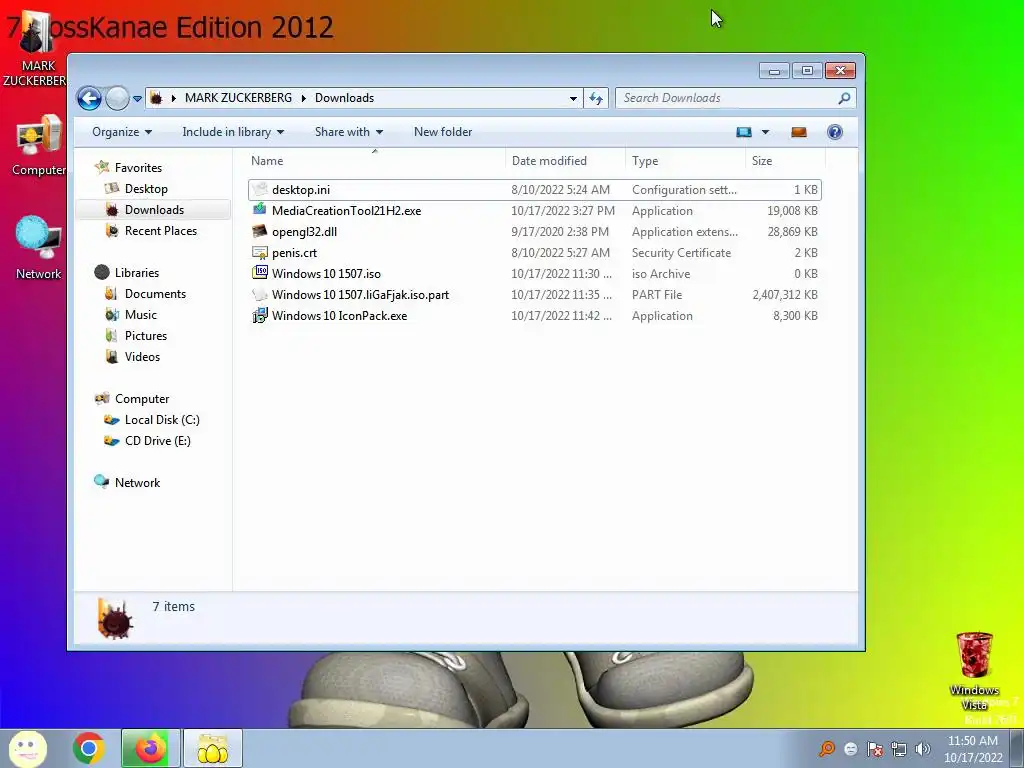Select Windows 10 1507.IiGaFjak.iso.part file
1024x768 pixels.
pos(360,295)
